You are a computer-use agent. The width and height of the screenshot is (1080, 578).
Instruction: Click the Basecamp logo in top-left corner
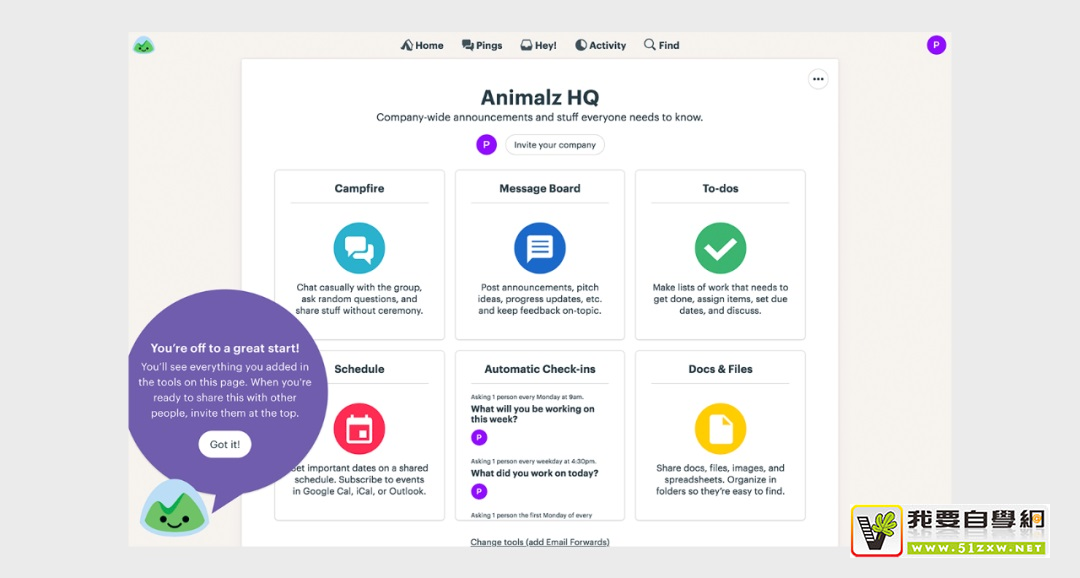(143, 45)
